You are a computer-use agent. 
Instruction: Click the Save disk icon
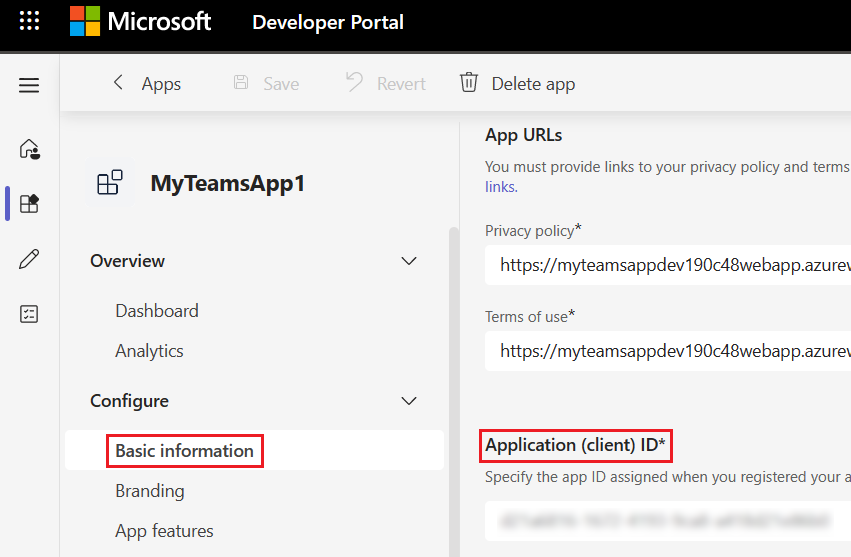coord(241,83)
